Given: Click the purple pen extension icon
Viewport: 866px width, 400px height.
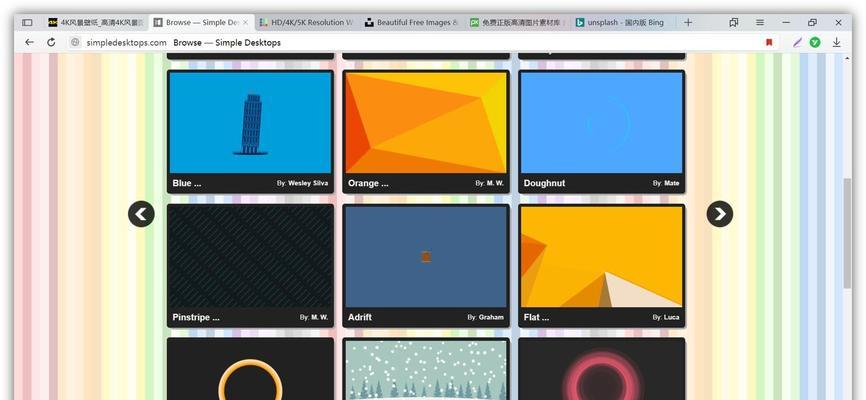Looking at the screenshot, I should (x=797, y=43).
